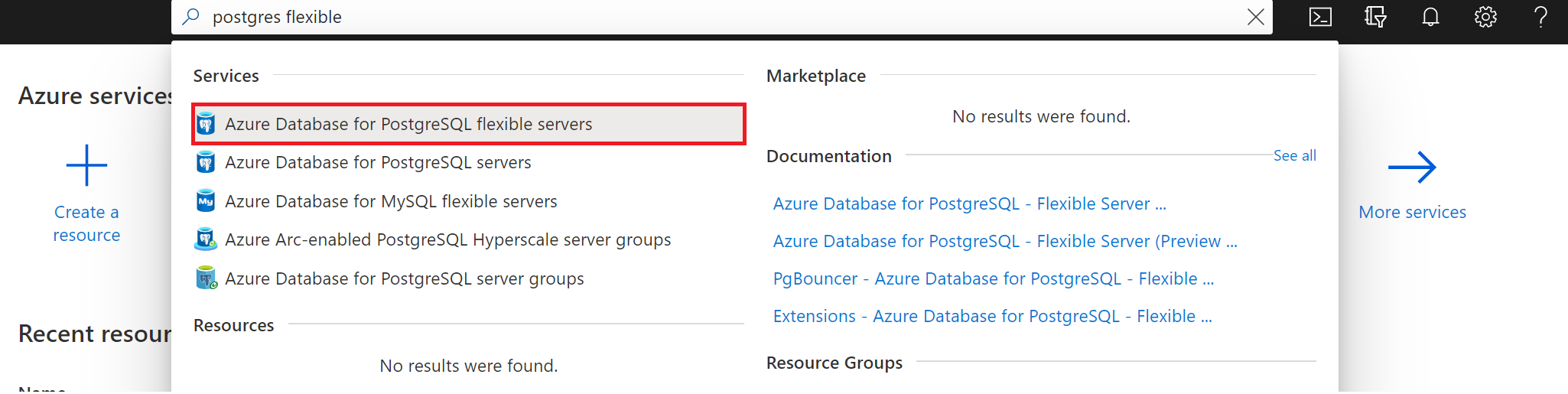Open Cloud Shell from the top bar

1320,17
